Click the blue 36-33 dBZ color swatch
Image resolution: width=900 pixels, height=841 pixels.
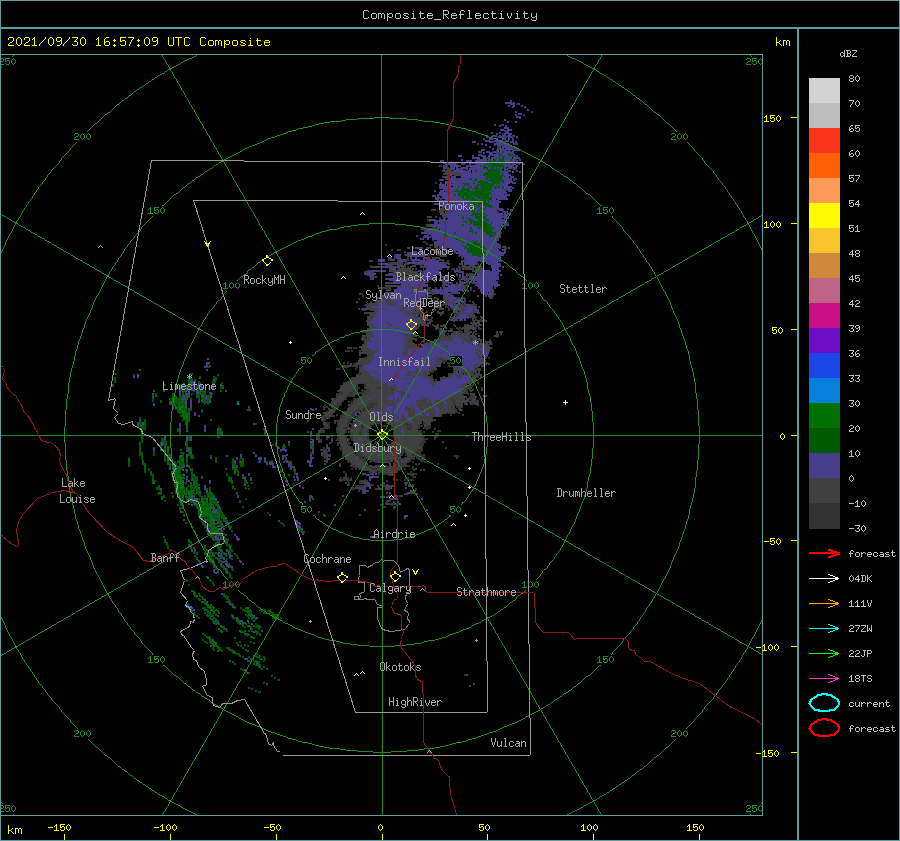point(824,366)
